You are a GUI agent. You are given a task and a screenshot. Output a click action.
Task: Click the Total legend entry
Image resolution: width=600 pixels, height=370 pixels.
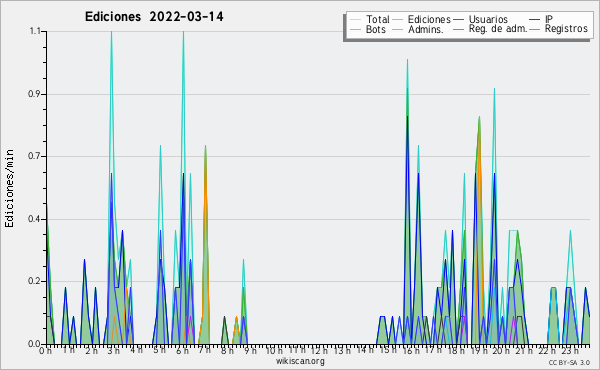point(377,19)
